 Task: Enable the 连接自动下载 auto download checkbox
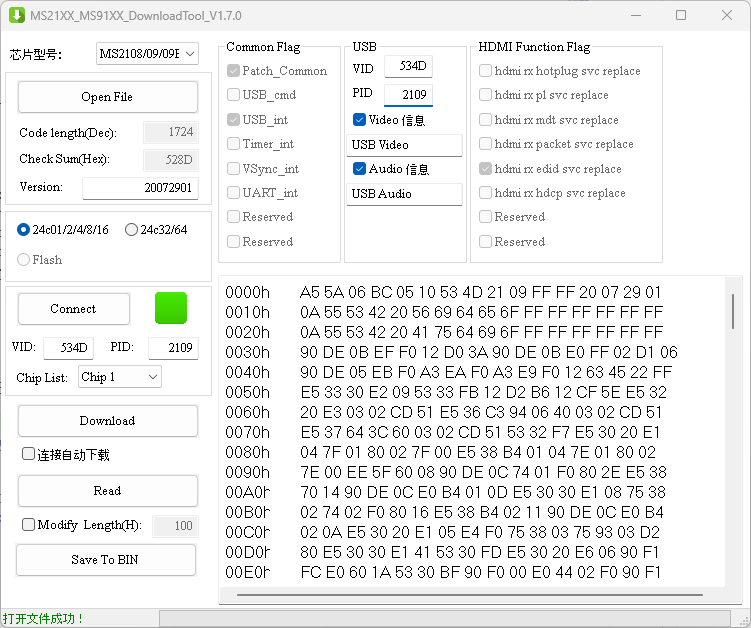(x=29, y=454)
